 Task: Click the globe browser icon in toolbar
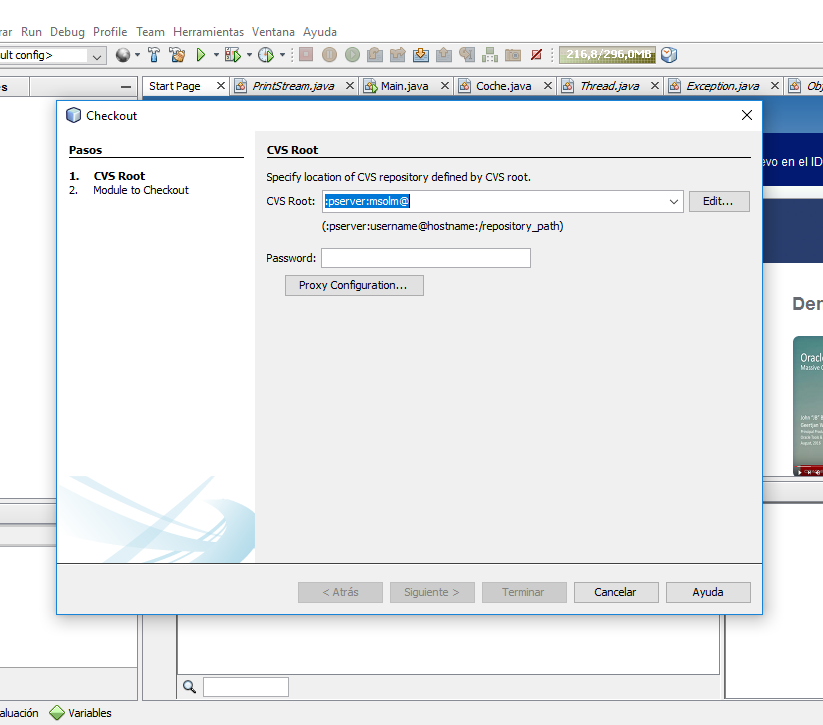pyautogui.click(x=123, y=55)
